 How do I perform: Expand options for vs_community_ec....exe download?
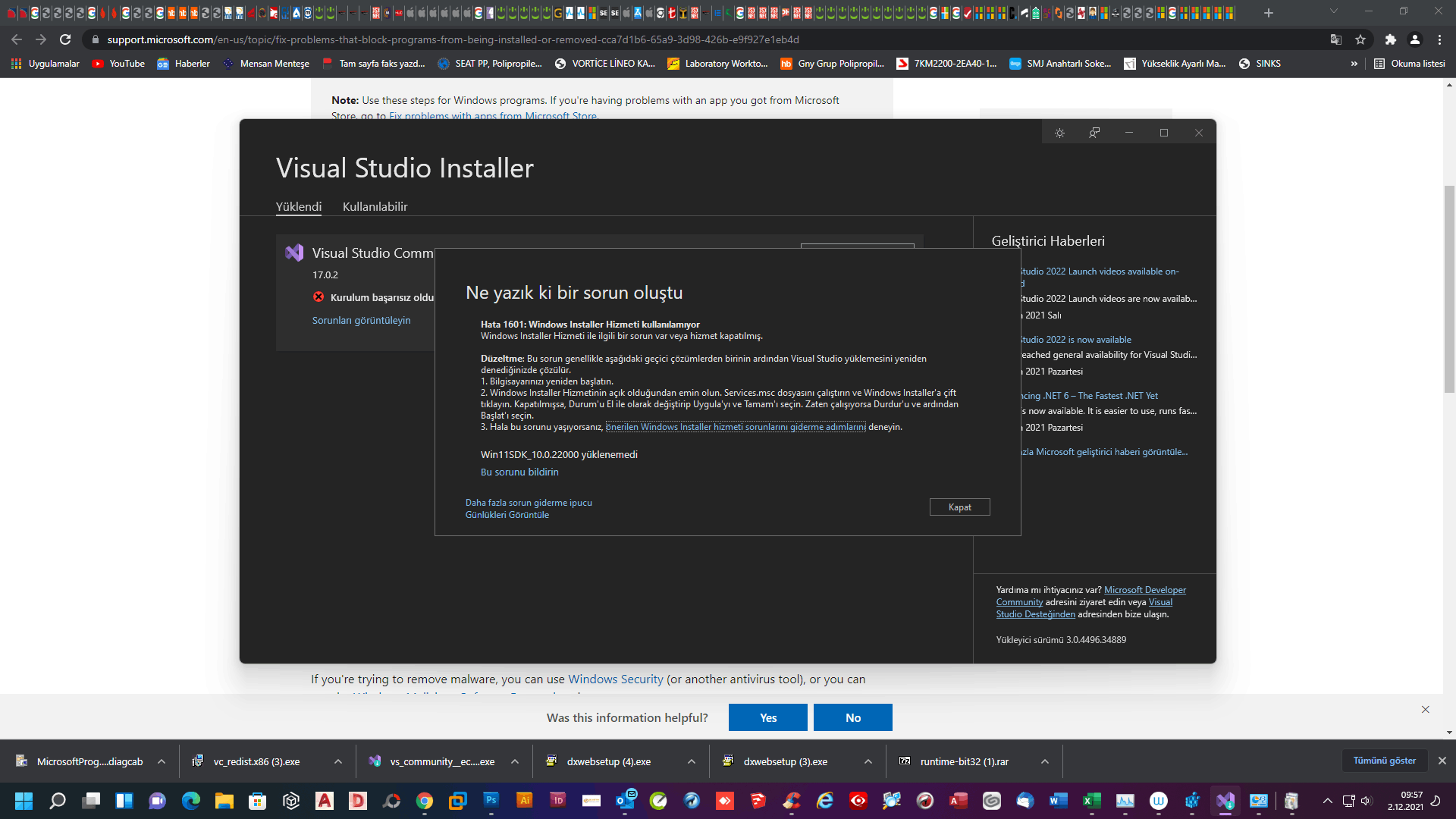point(515,761)
